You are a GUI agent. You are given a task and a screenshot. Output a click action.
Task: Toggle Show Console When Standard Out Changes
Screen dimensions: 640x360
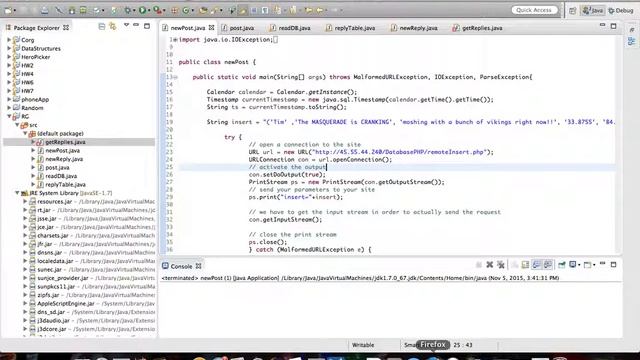(536, 265)
